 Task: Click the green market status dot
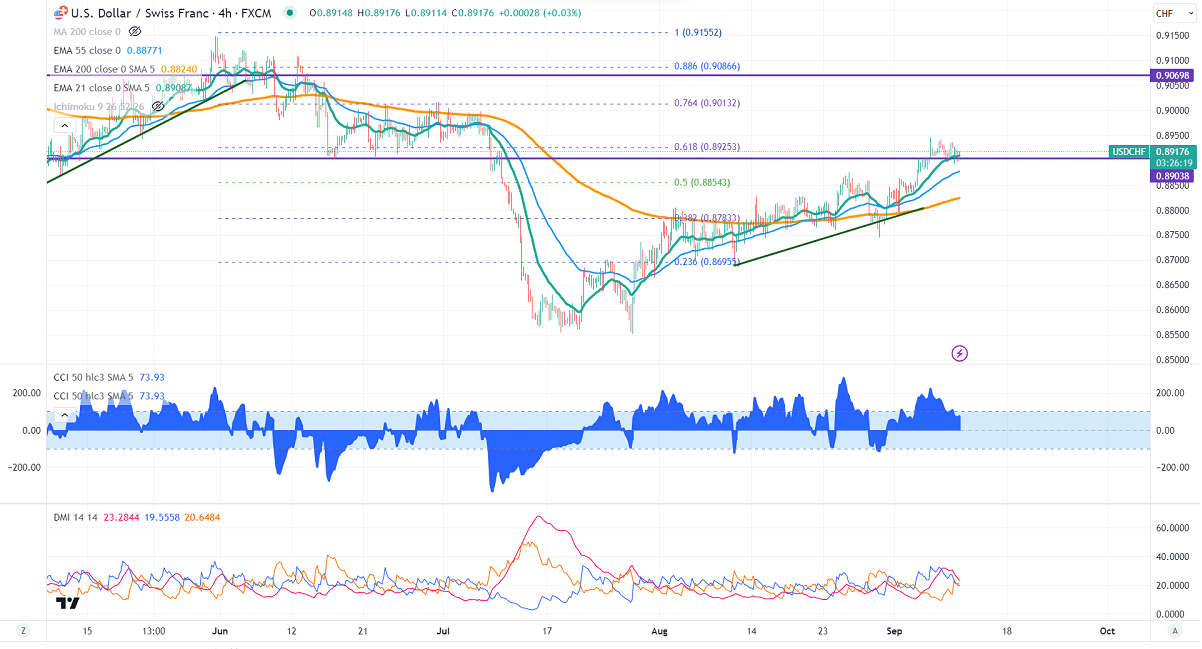[x=290, y=13]
